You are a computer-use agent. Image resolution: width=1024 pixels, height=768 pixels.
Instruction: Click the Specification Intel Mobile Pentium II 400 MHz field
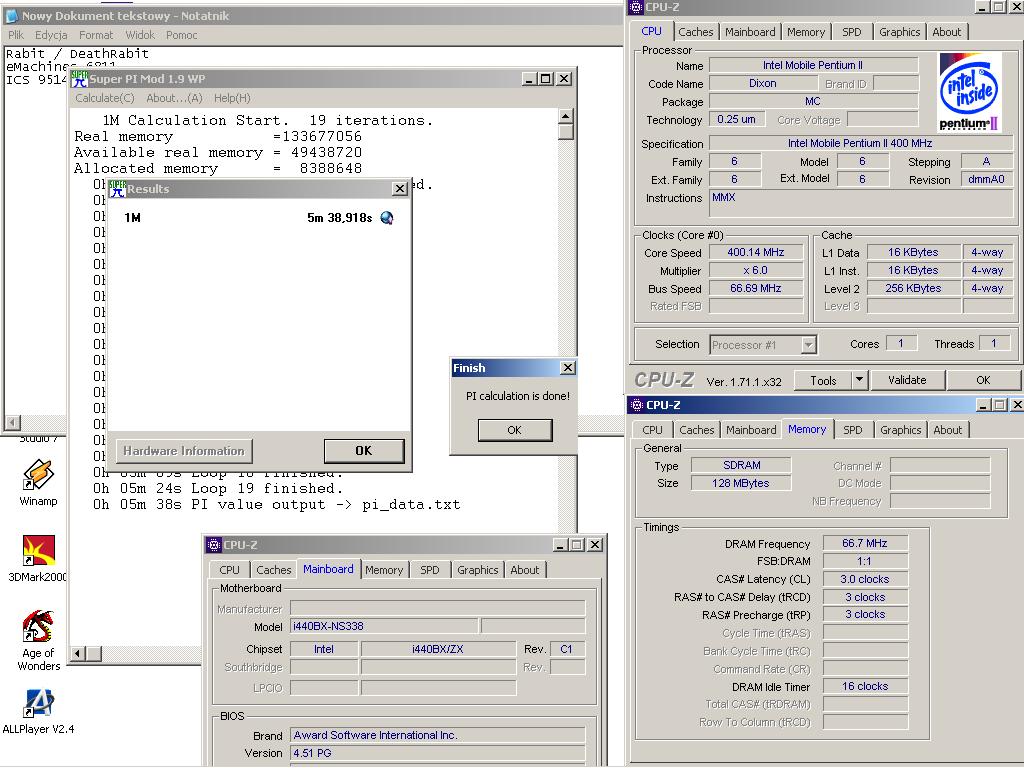coord(860,143)
